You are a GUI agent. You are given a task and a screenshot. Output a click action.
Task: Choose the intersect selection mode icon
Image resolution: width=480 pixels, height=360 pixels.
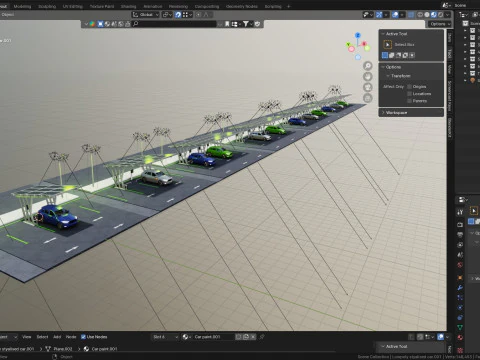412,55
